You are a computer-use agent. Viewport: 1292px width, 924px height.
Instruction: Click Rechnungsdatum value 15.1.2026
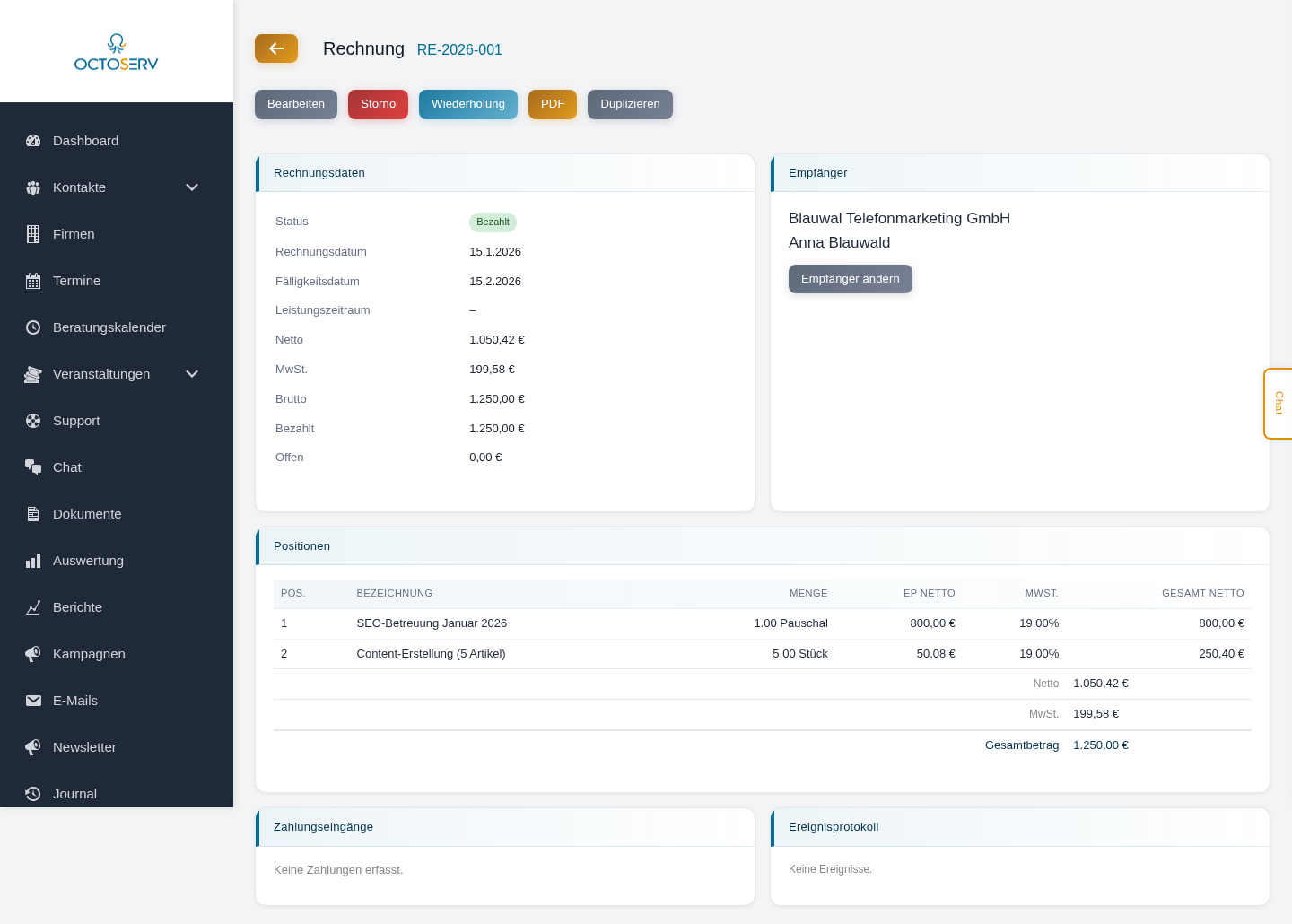coord(495,252)
